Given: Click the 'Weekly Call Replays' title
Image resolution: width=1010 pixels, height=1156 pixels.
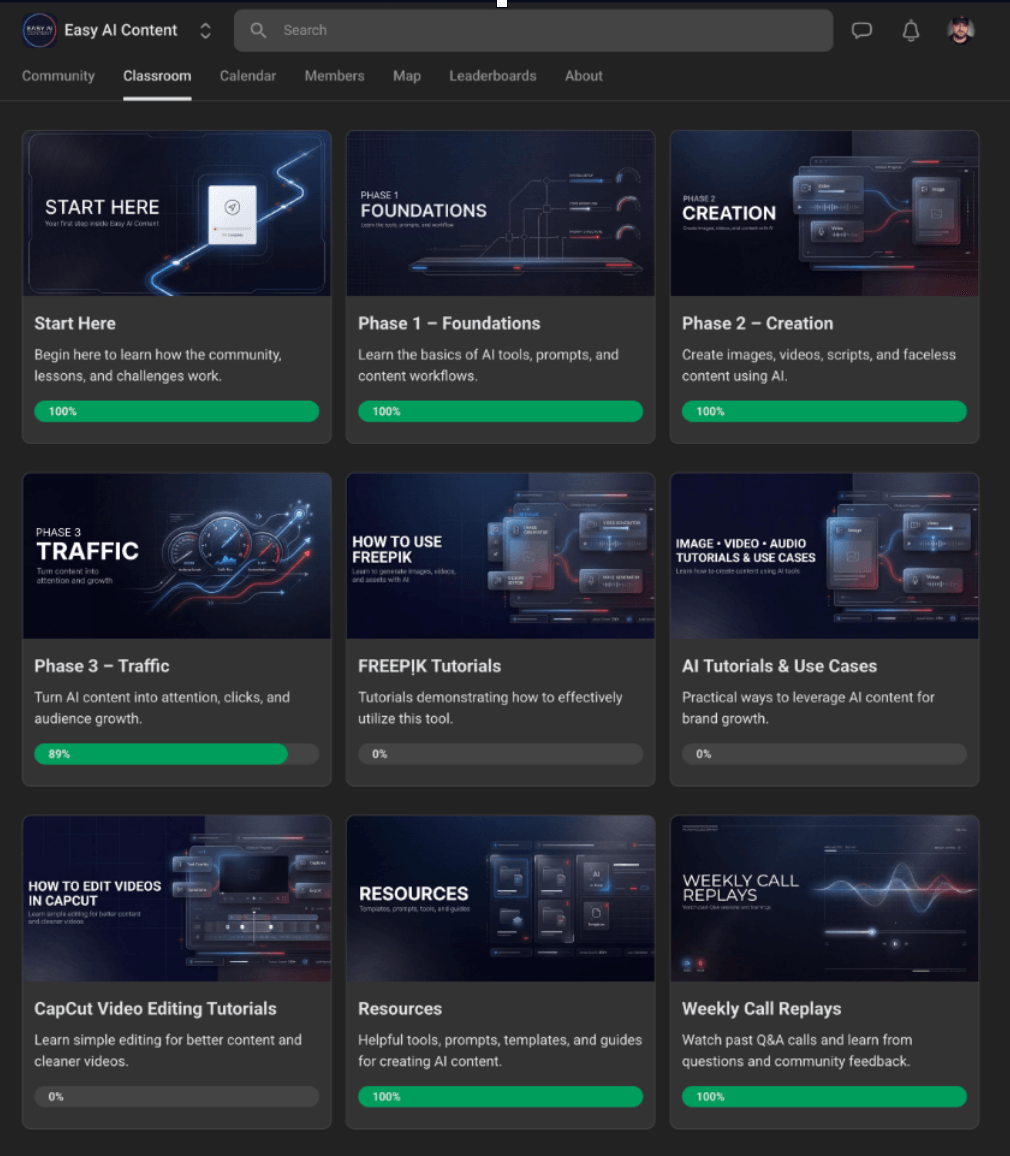Looking at the screenshot, I should click(762, 1009).
